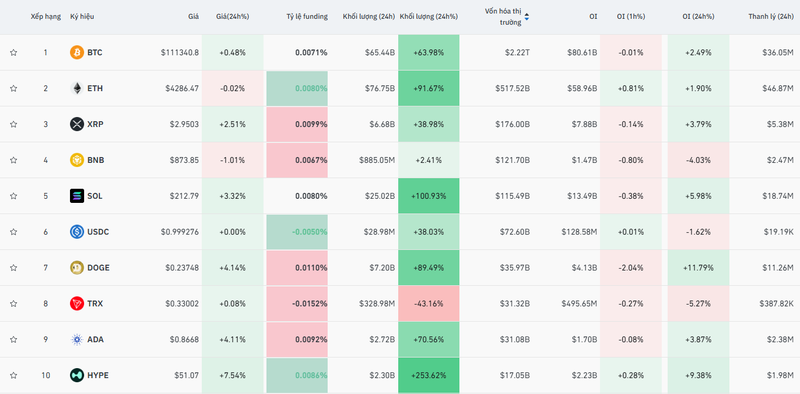Toggle favorite star for BTC row
The width and height of the screenshot is (800, 394).
(x=13, y=53)
